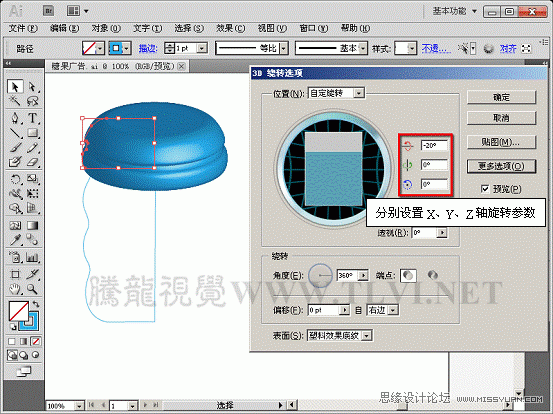This screenshot has width=553, height=414.
Task: Pick the Free Transform tool
Action: 32,194
